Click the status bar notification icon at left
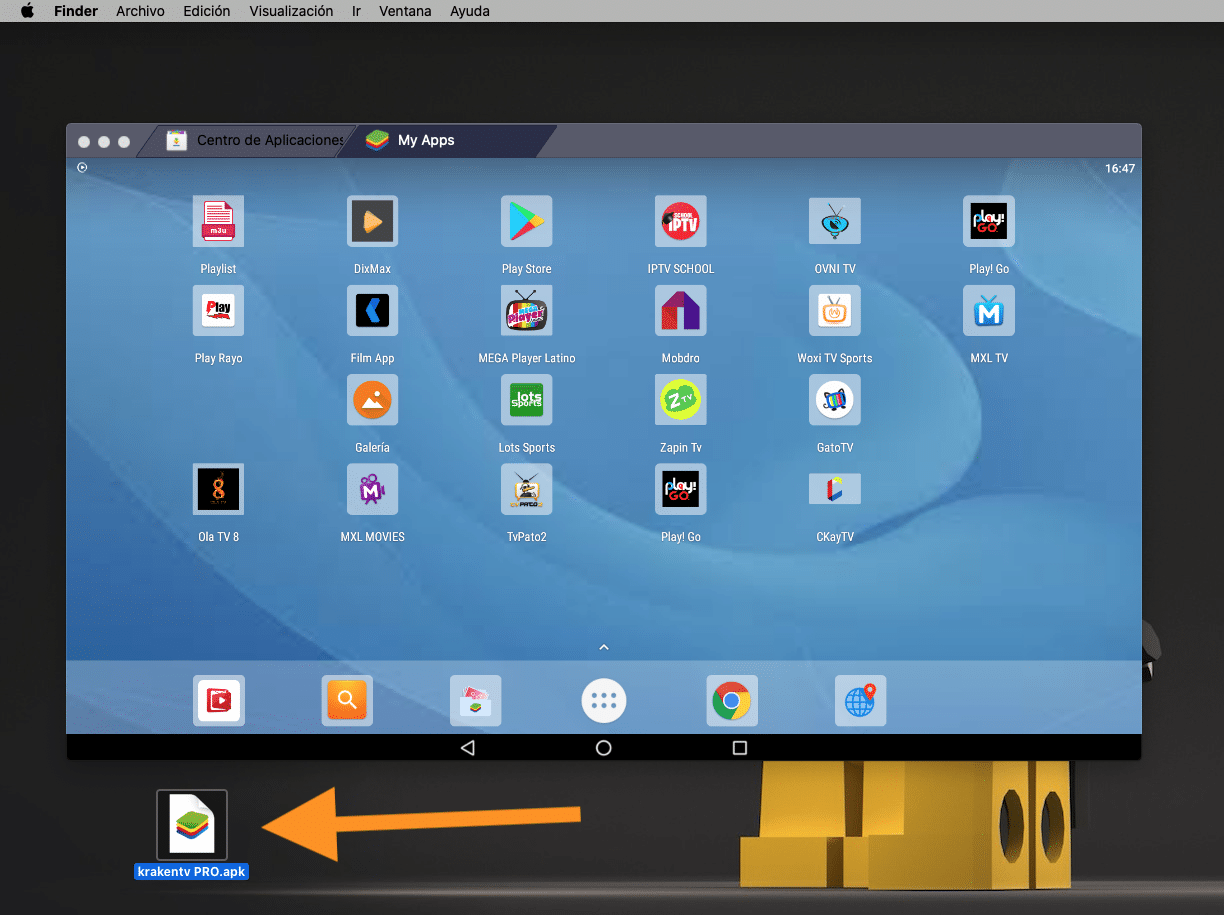The width and height of the screenshot is (1224, 915). pyautogui.click(x=82, y=168)
